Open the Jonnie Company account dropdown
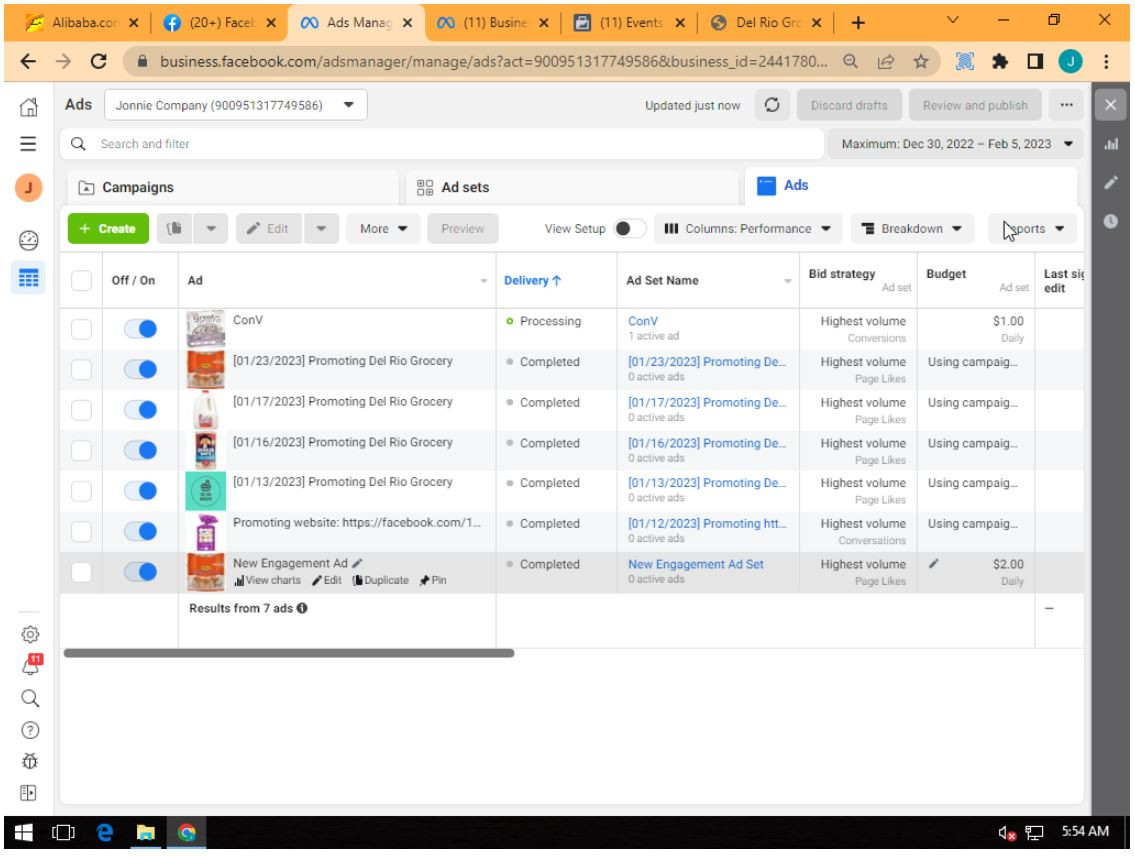This screenshot has height=856, width=1135. point(236,105)
